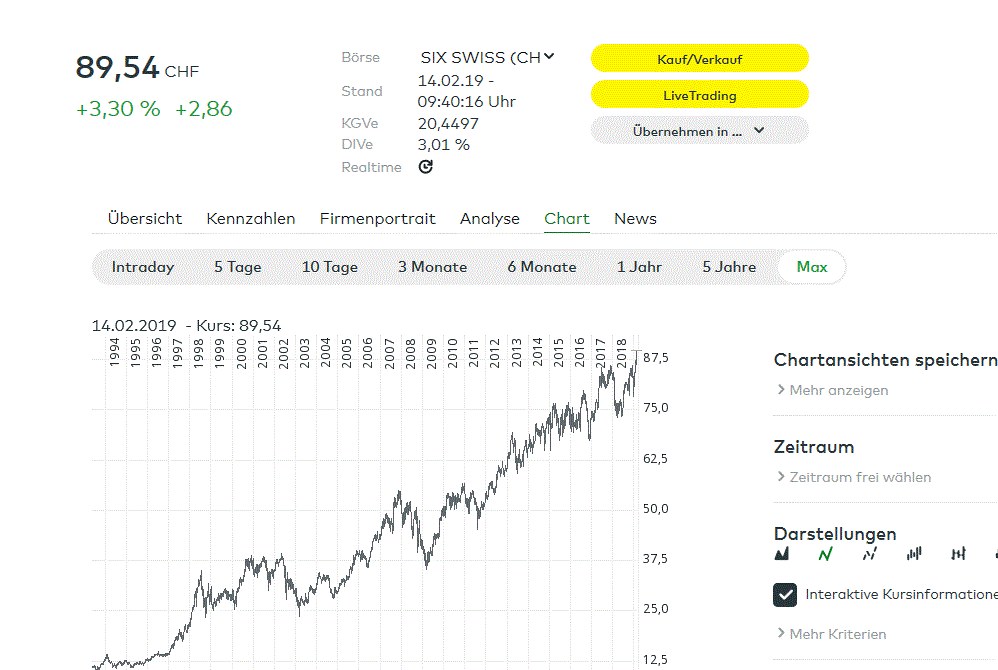Screen dimensions: 998x670
Task: Switch to the candlestick chart display
Action: pyautogui.click(x=914, y=554)
